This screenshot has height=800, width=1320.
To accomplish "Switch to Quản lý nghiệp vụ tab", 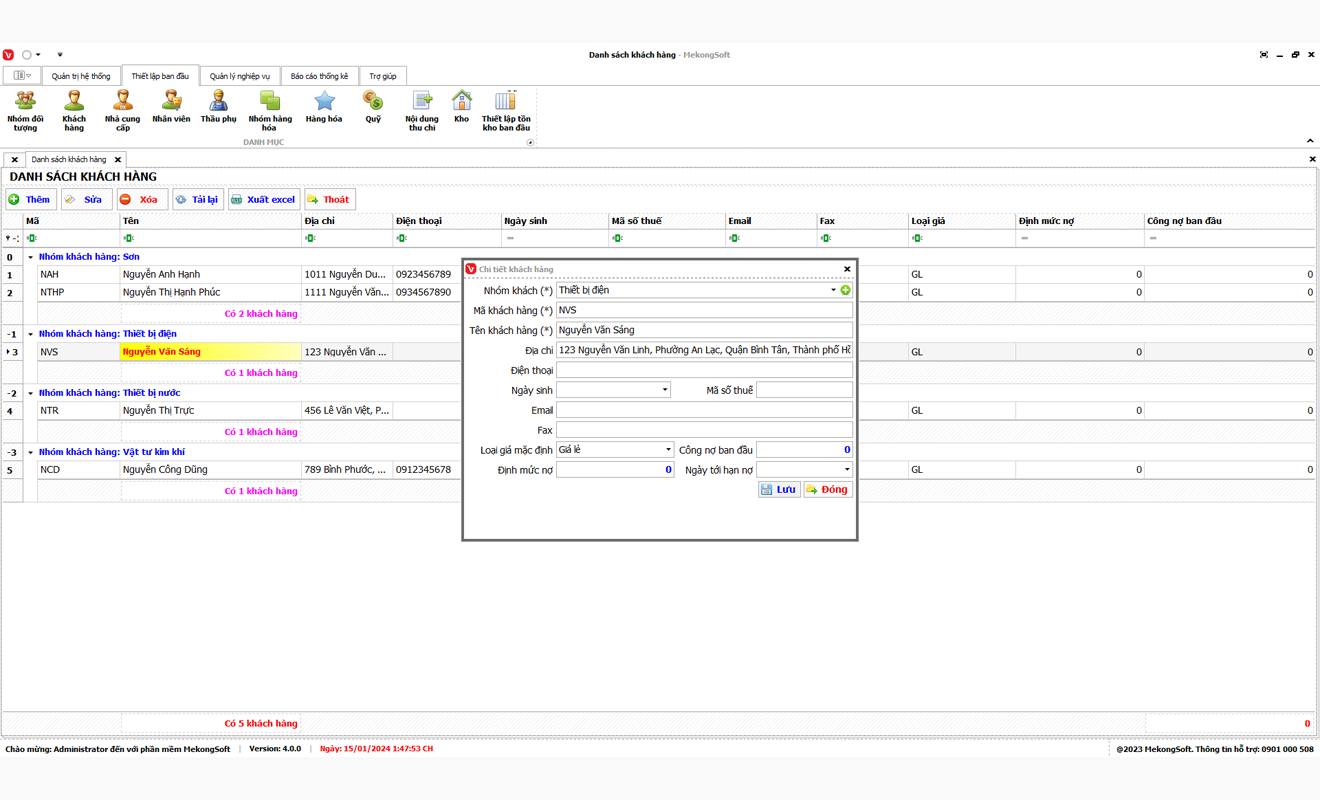I will point(240,76).
